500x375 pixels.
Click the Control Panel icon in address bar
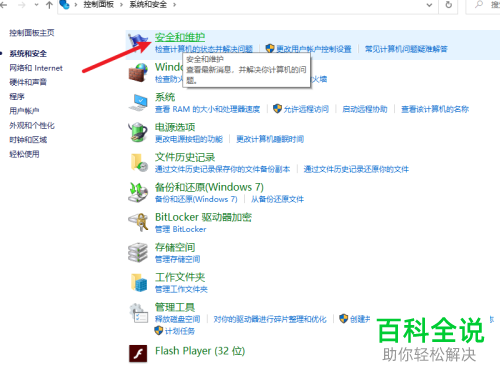point(65,5)
